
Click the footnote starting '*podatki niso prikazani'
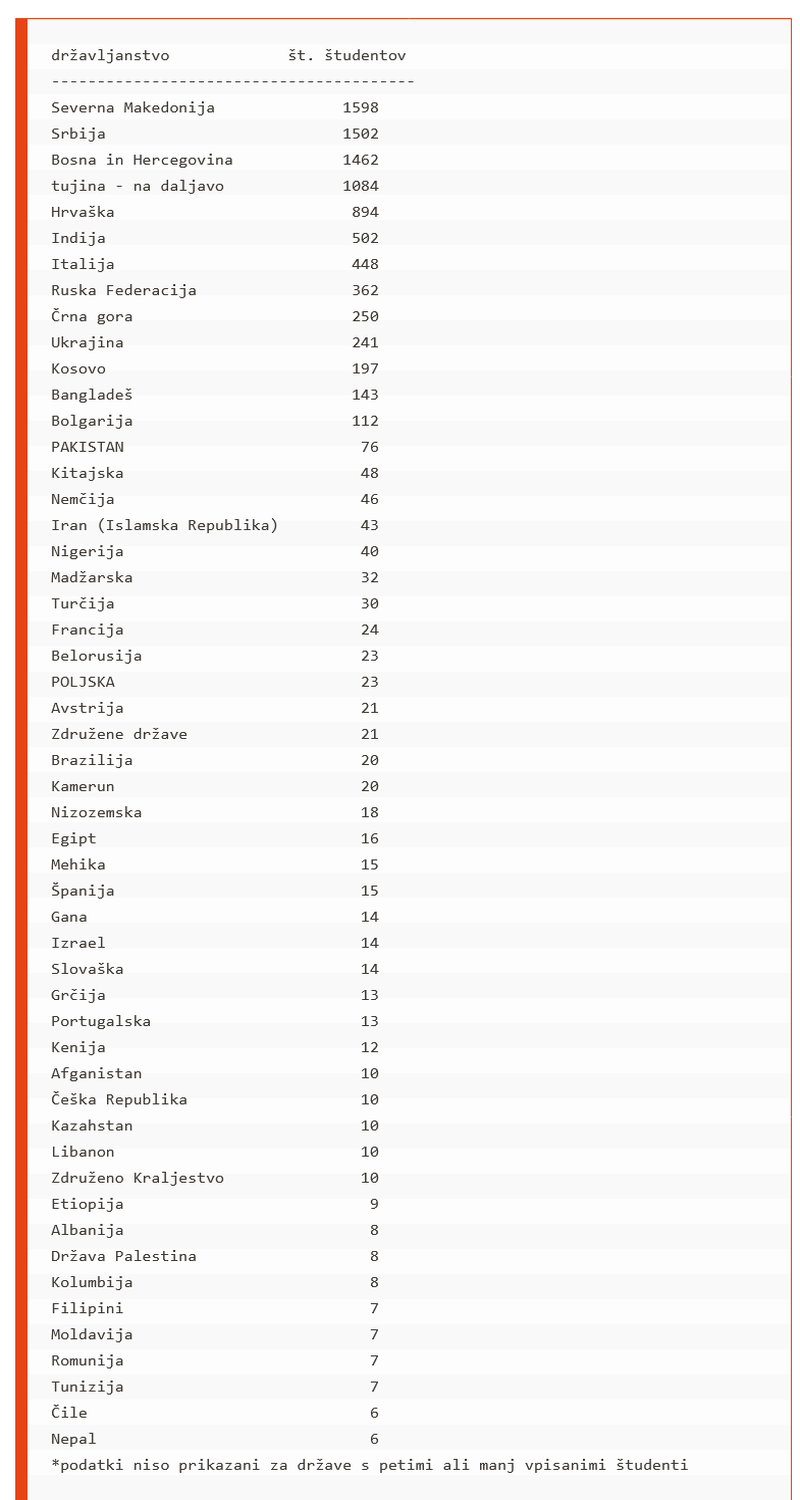[369, 1465]
